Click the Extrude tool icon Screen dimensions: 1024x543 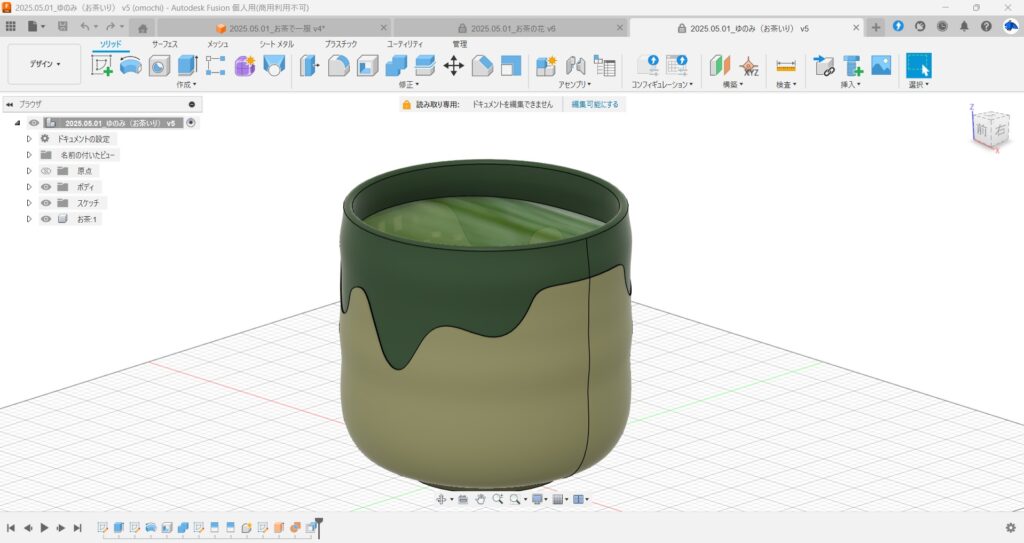tap(187, 66)
